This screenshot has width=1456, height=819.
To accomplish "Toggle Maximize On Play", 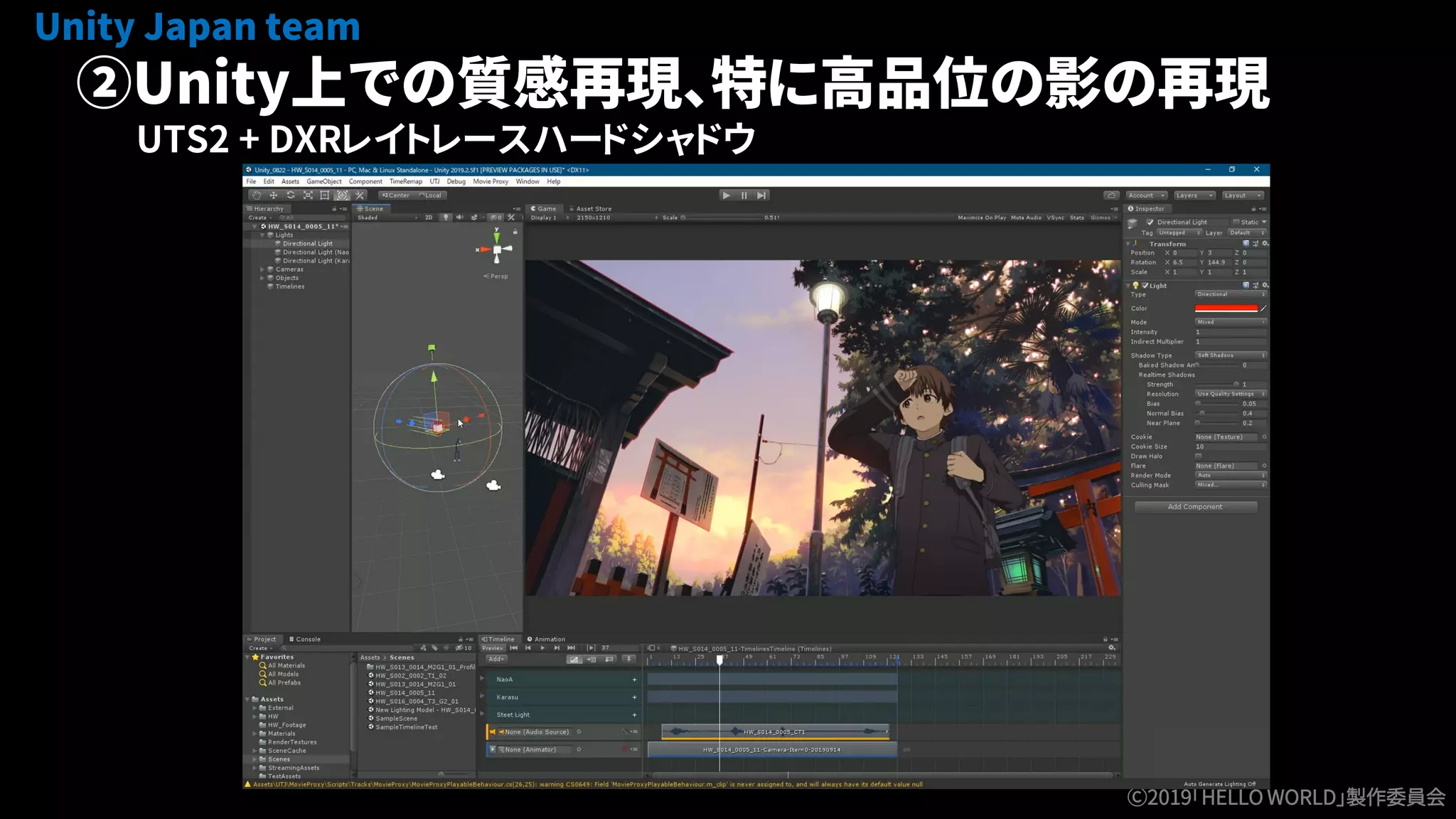I will click(982, 218).
